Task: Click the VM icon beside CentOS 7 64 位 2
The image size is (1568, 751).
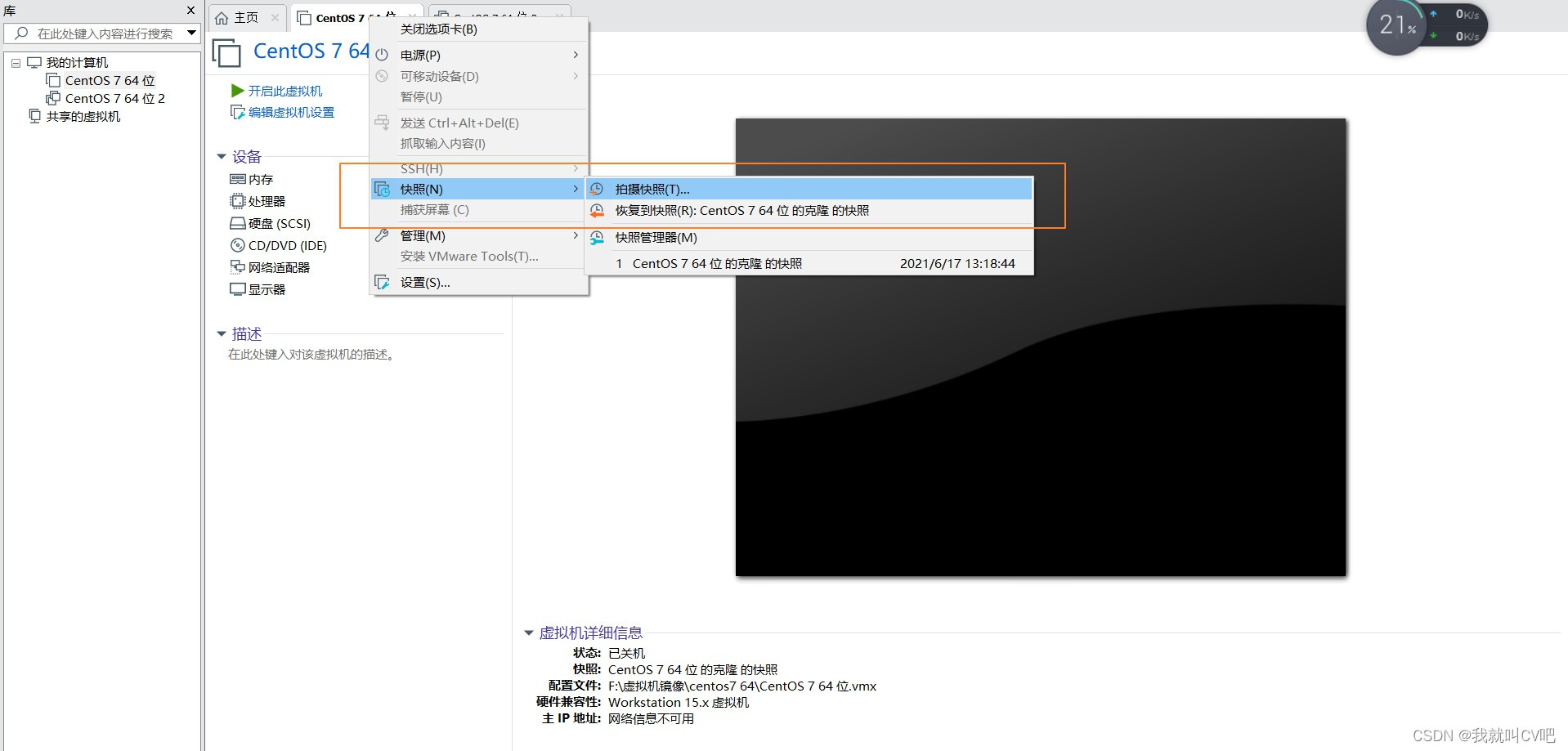Action: click(x=53, y=98)
